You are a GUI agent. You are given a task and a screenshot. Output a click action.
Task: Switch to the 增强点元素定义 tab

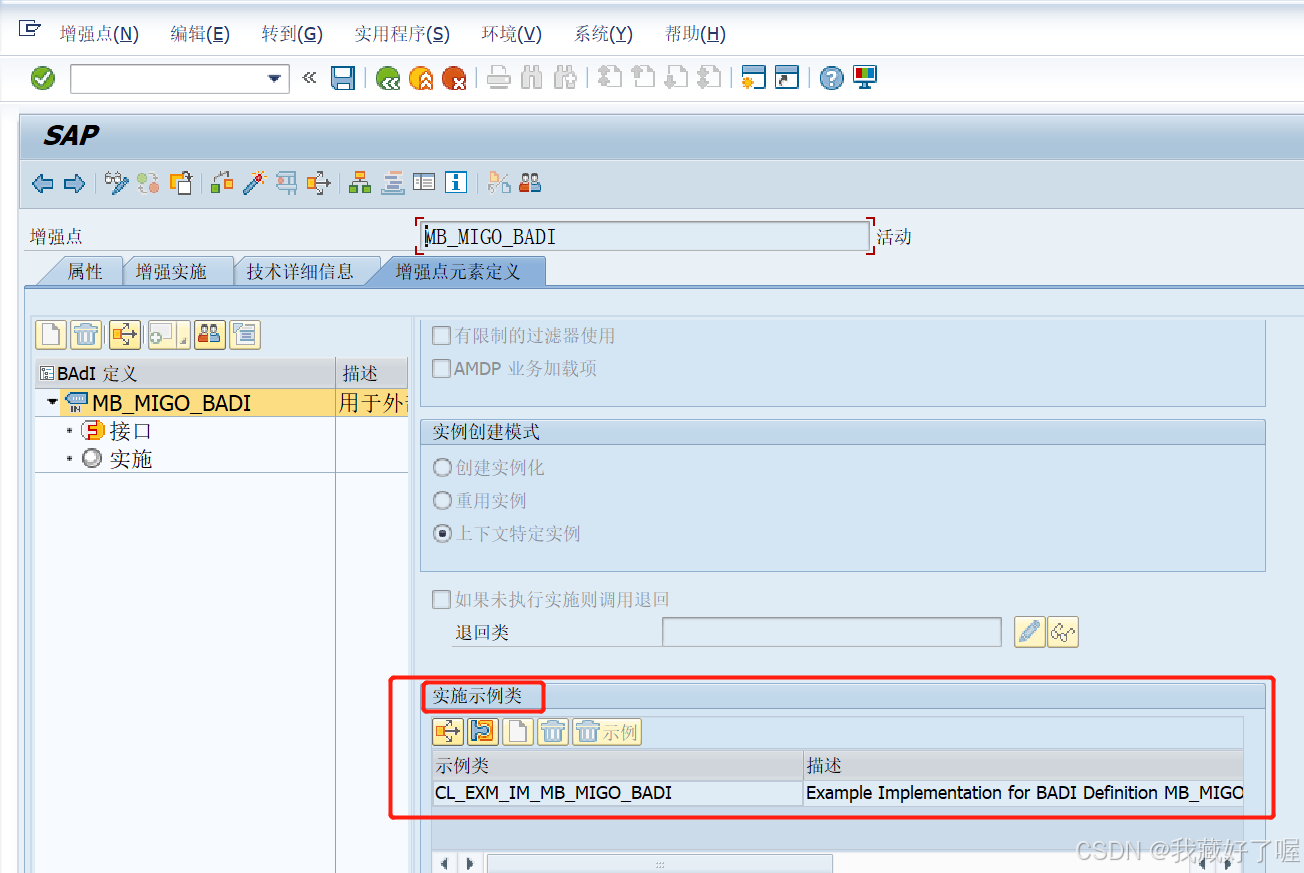point(458,271)
